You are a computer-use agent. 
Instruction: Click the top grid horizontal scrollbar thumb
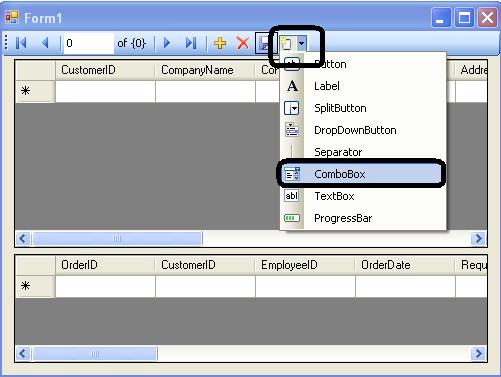click(x=117, y=239)
